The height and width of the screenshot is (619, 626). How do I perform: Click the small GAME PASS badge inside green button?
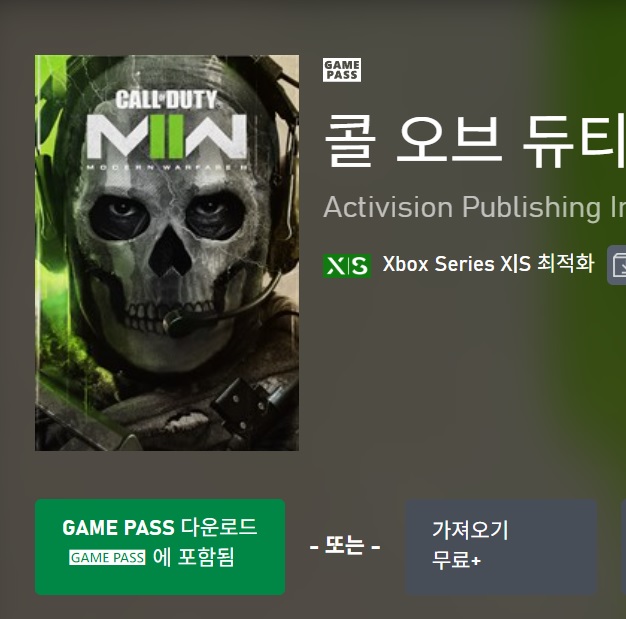[x=107, y=557]
